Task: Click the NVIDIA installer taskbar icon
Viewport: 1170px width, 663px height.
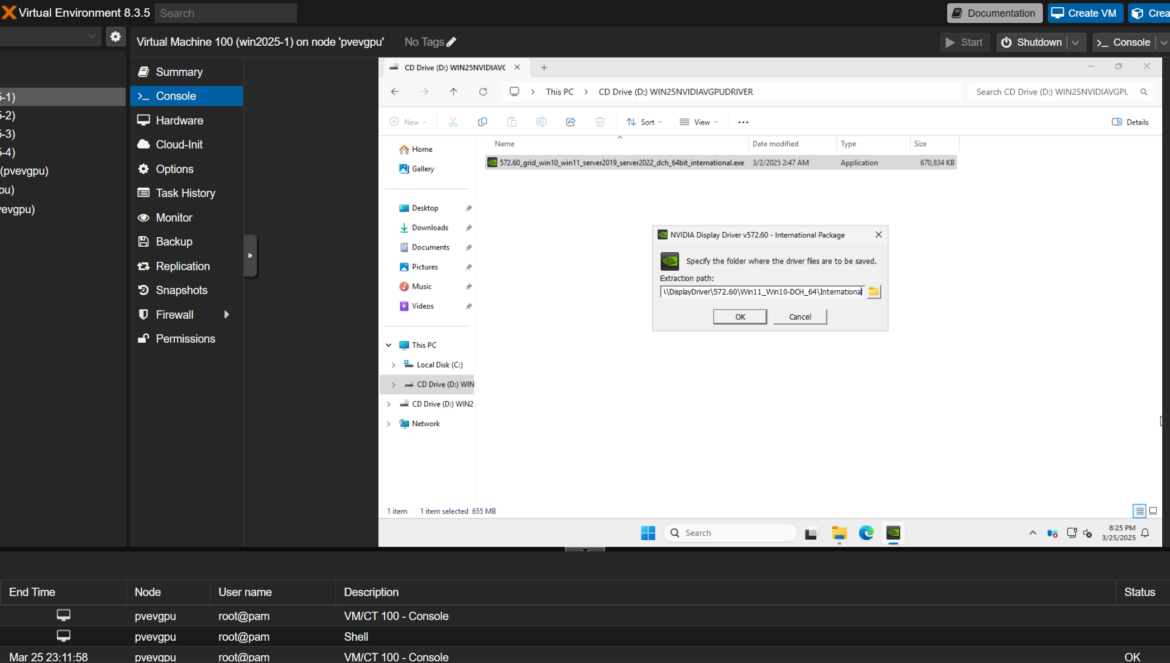Action: tap(893, 533)
